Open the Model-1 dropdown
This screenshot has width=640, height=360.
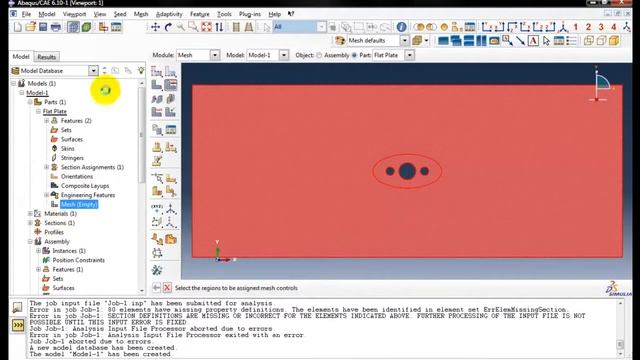(284, 55)
